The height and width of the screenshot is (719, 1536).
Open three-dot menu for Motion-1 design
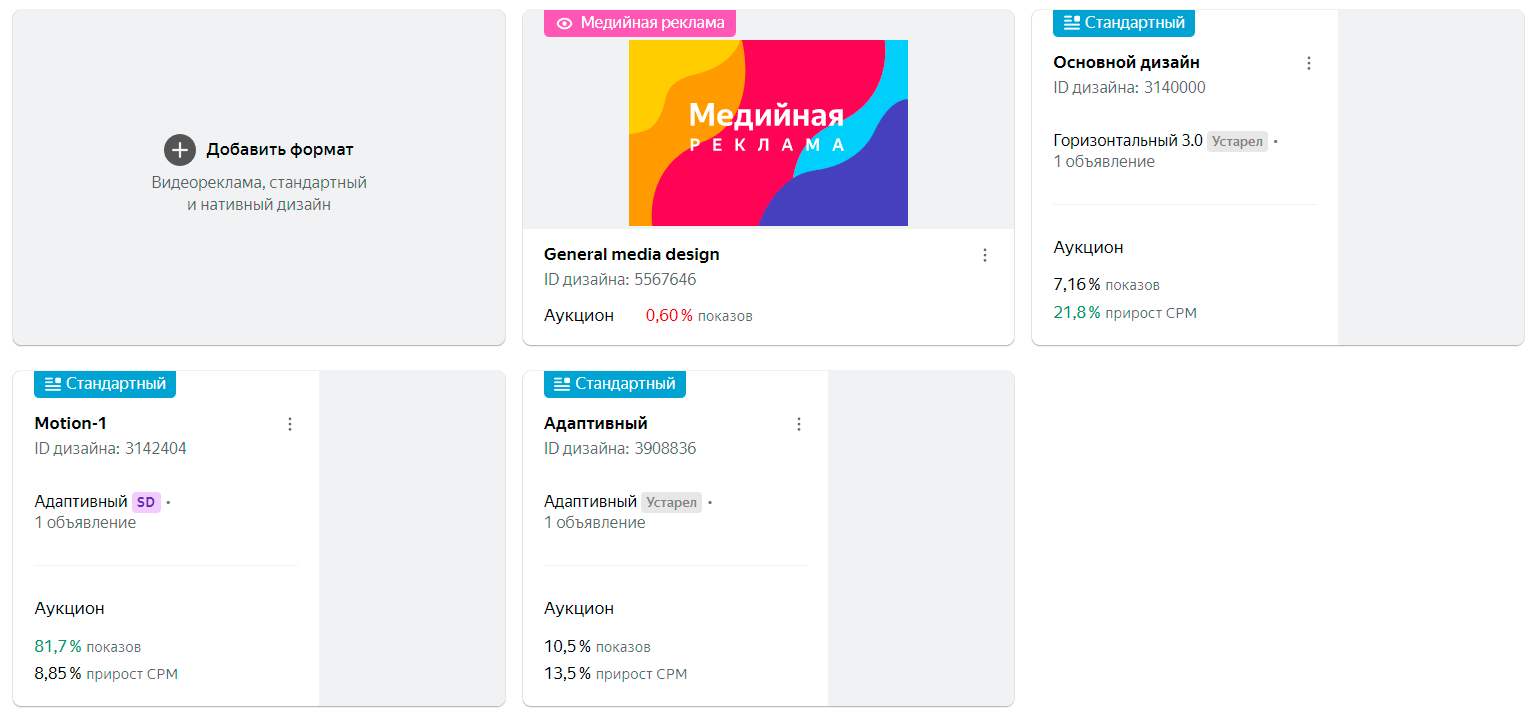(290, 424)
